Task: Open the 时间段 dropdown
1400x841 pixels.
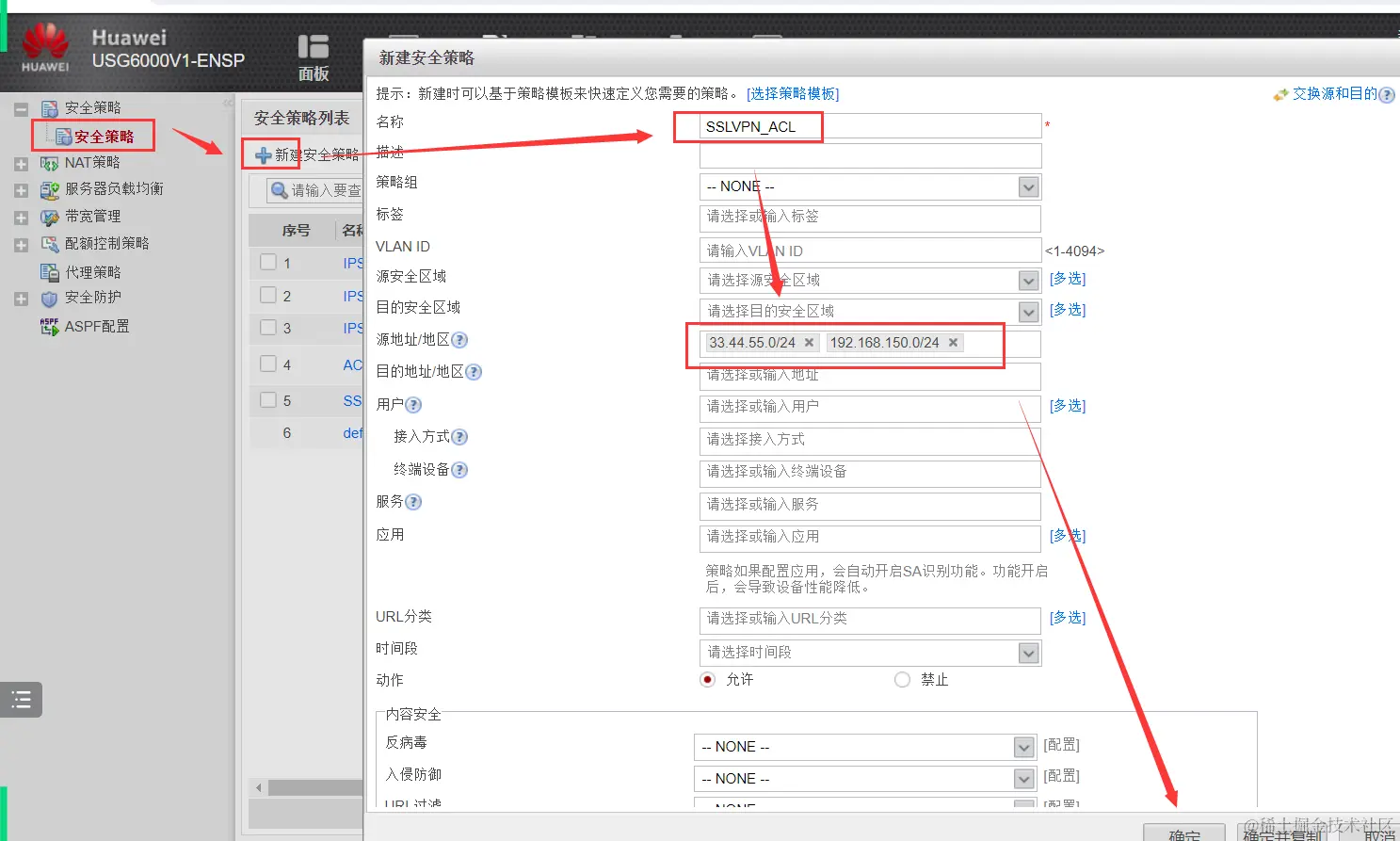Action: (870, 653)
